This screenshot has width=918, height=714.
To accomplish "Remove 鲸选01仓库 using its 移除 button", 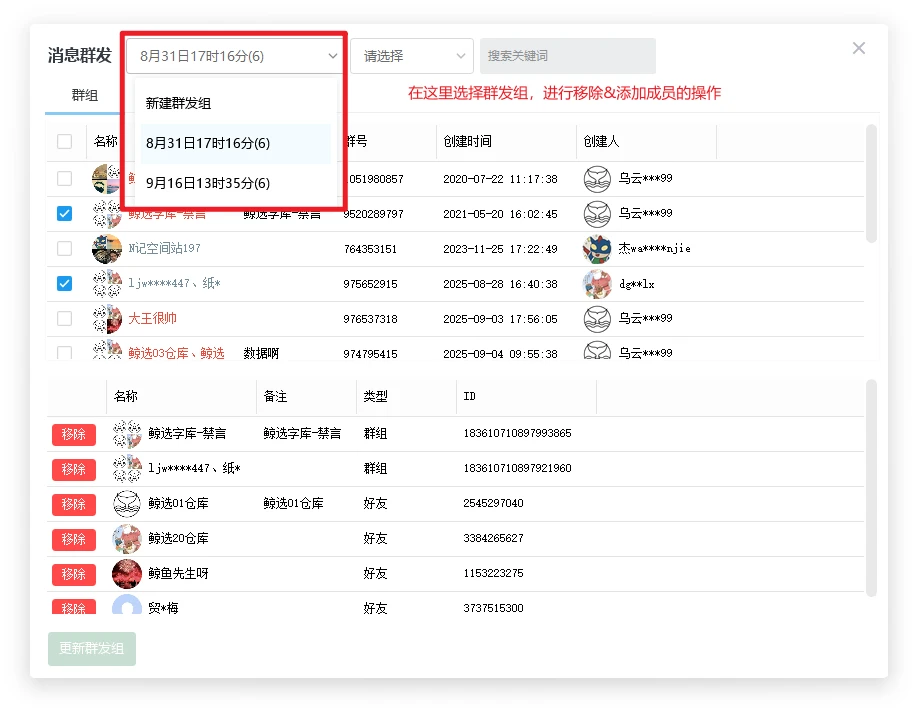I will pos(74,504).
